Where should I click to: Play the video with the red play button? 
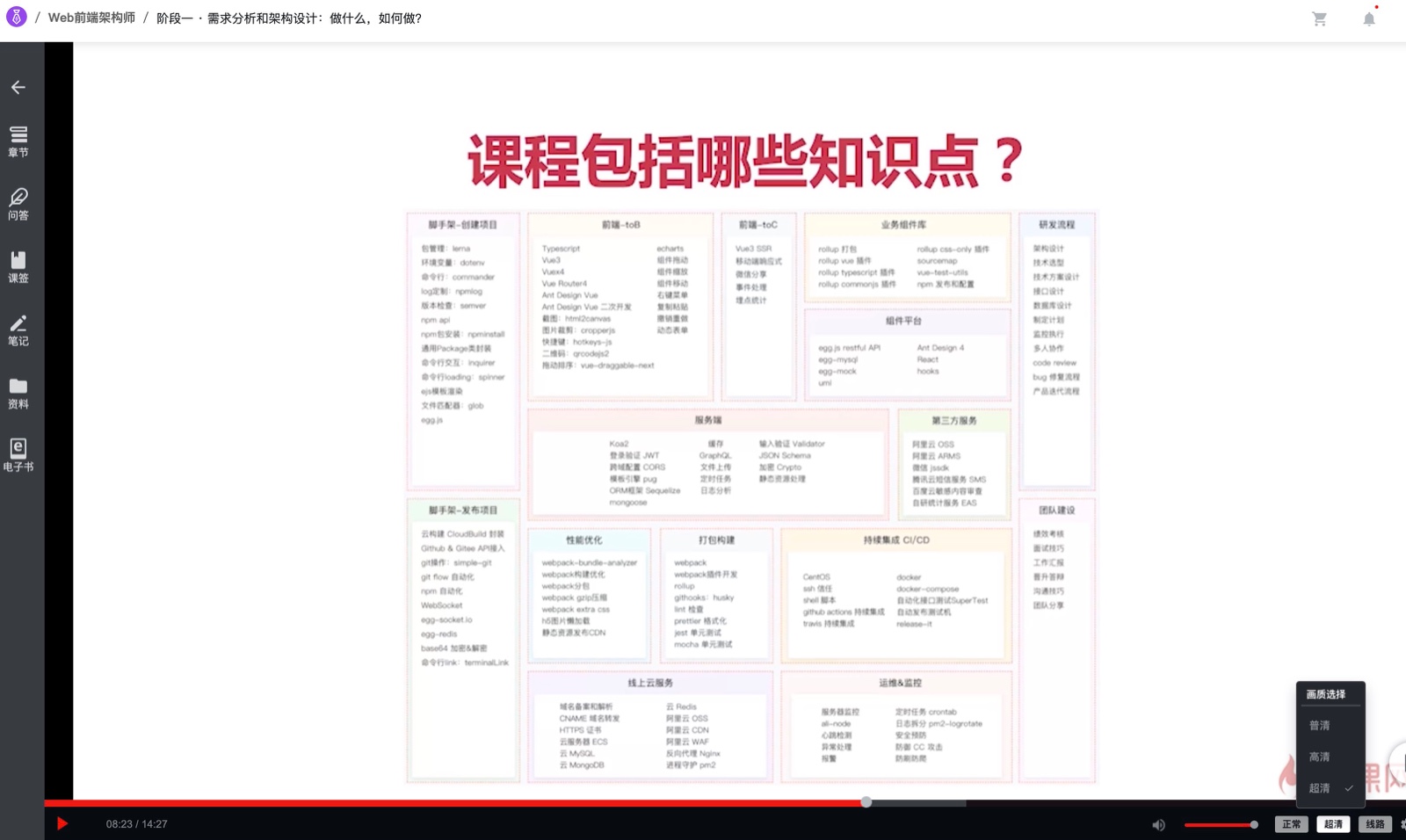(62, 823)
